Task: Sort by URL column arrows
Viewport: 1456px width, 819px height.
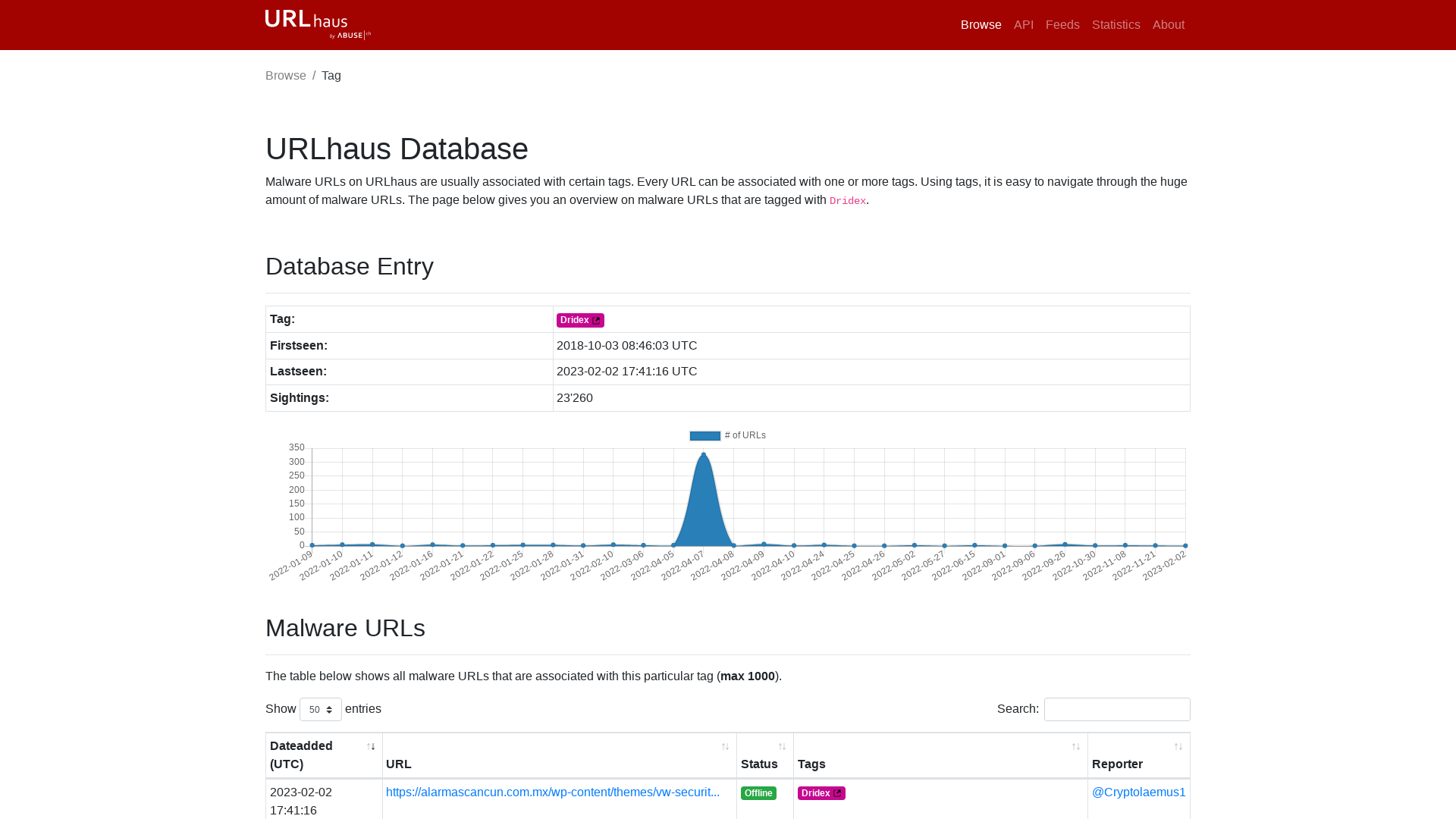Action: coord(725,747)
